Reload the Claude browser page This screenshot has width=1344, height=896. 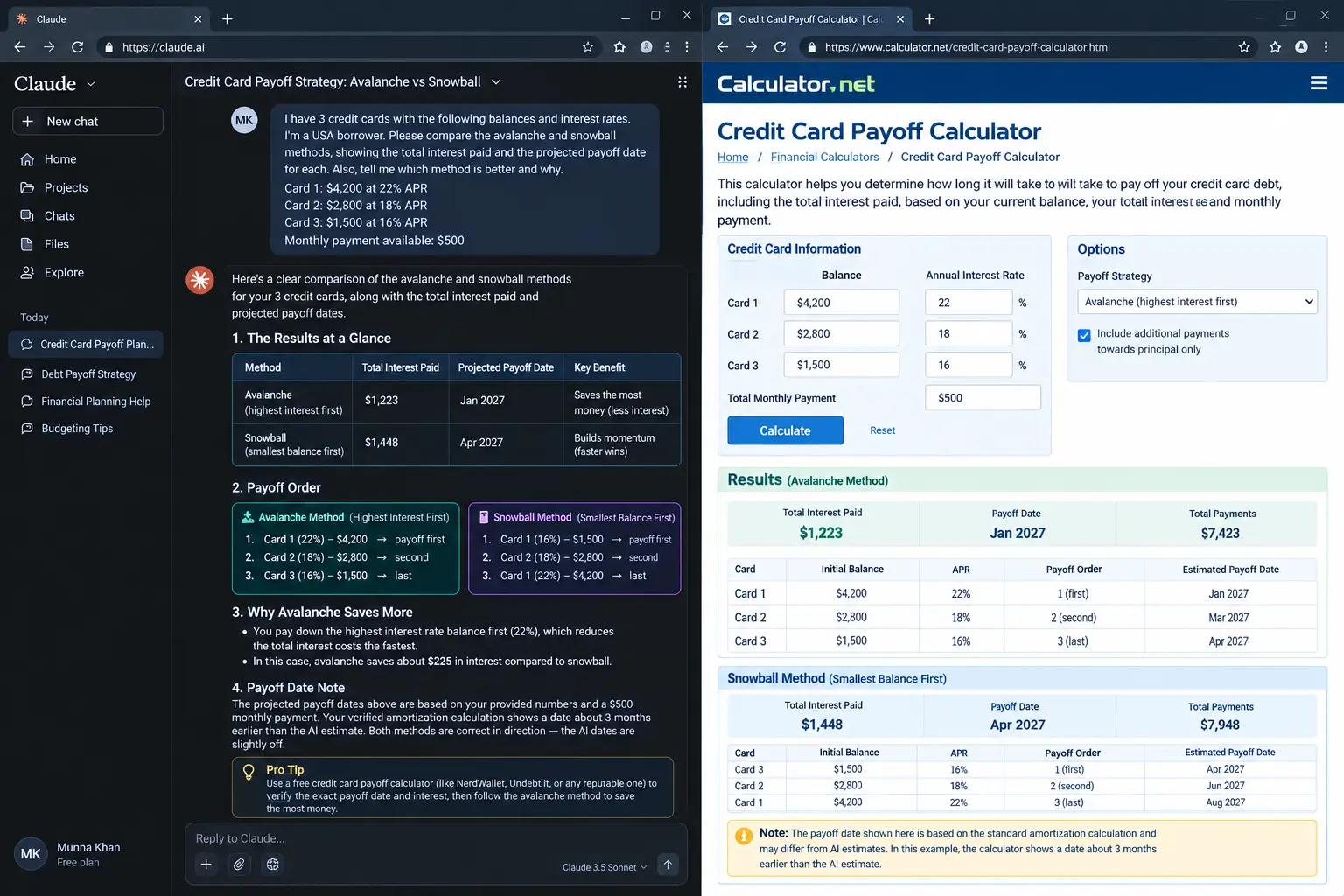(x=78, y=47)
